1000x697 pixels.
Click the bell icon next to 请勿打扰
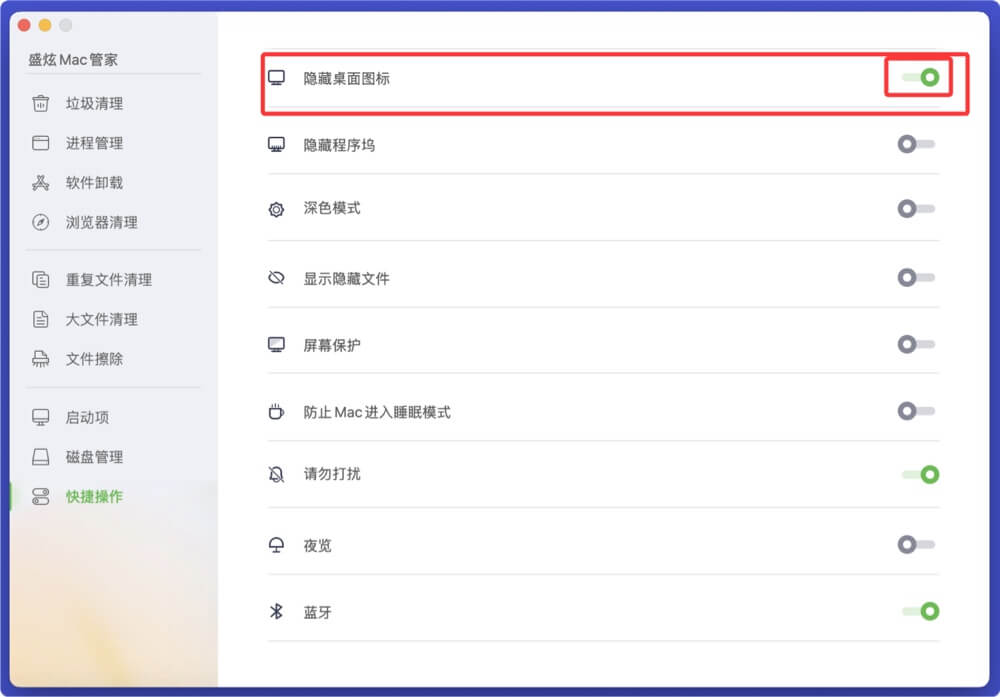click(x=276, y=474)
